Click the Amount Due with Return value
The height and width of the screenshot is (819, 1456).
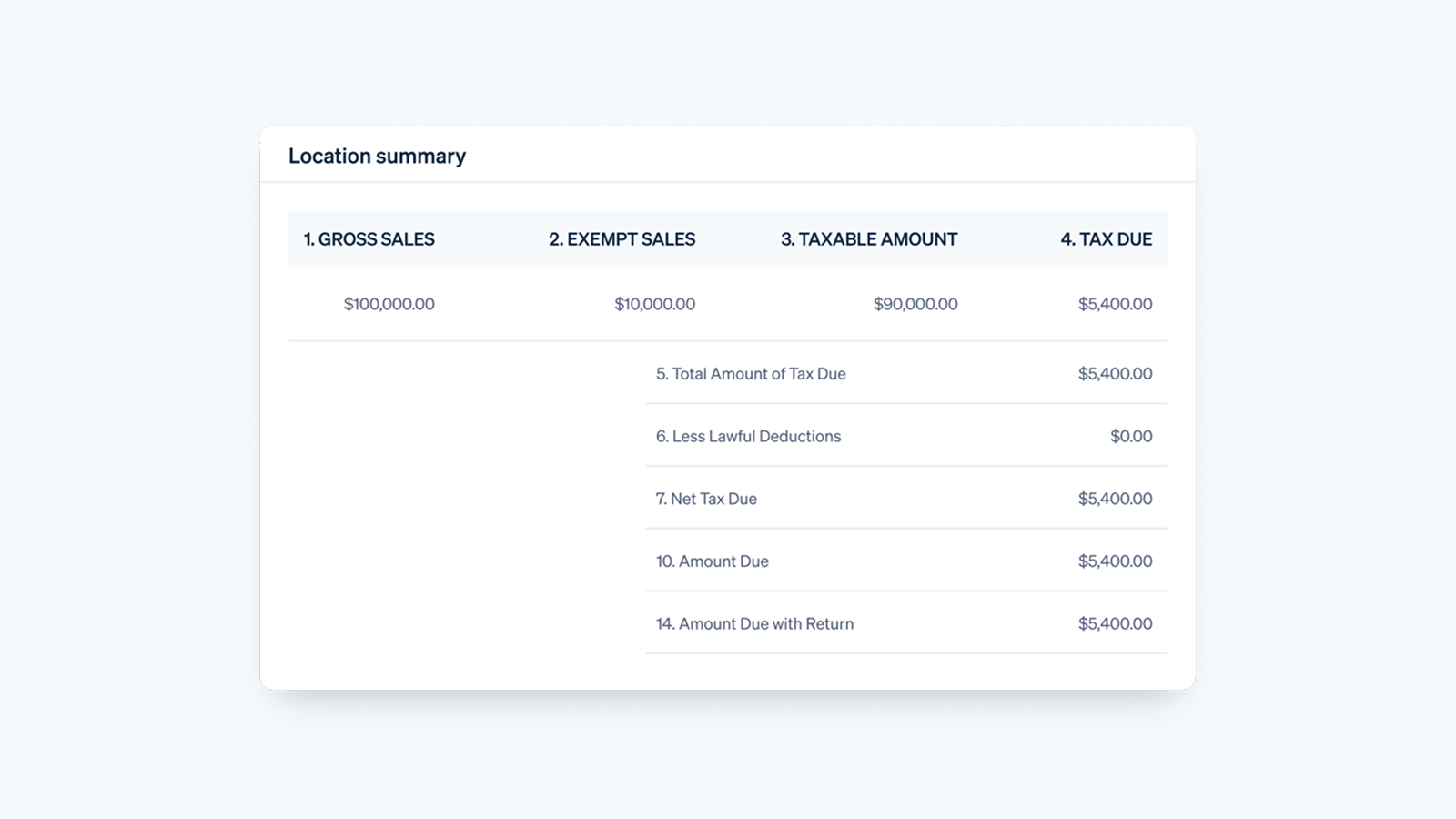(x=1116, y=624)
